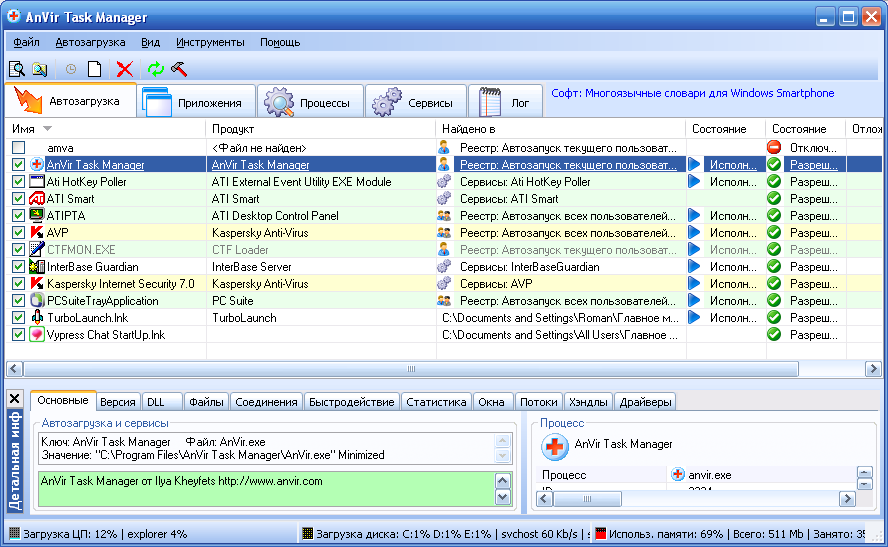The height and width of the screenshot is (547, 888).
Task: Click the TurboLaunch.lnk rocket icon
Action: click(37, 317)
